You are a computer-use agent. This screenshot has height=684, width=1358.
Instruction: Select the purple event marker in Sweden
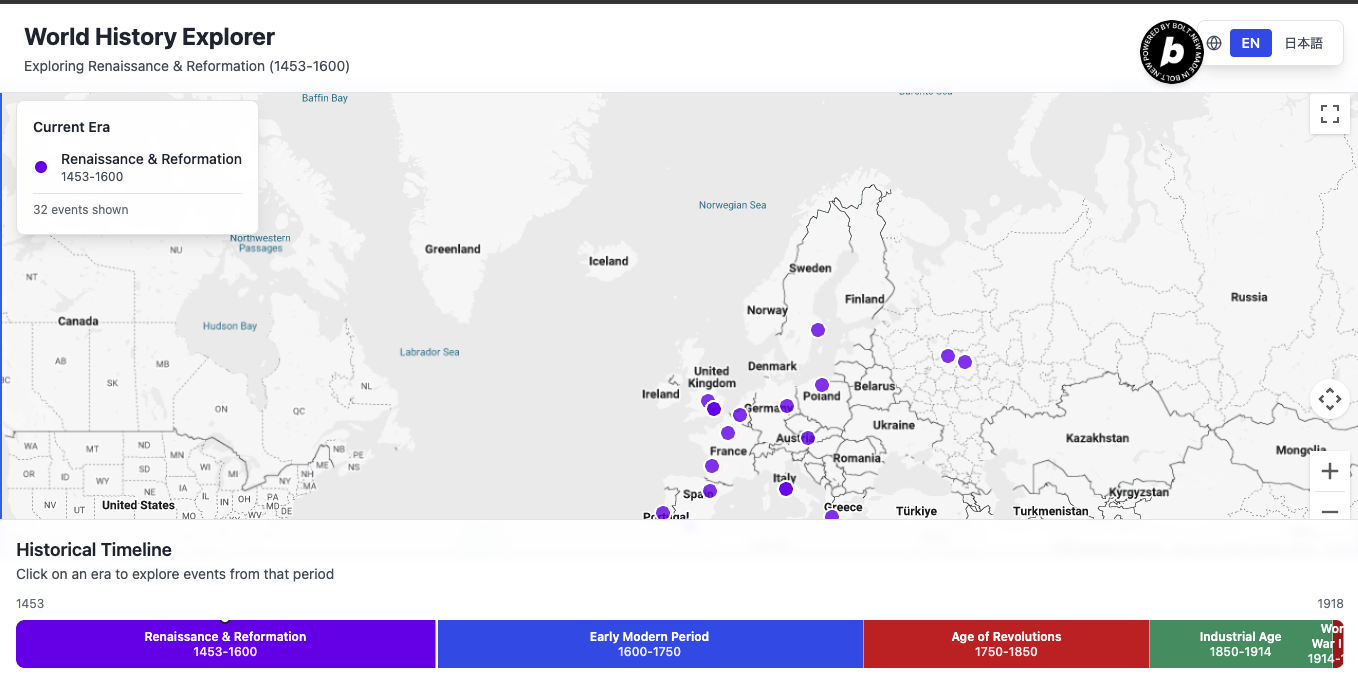(818, 329)
